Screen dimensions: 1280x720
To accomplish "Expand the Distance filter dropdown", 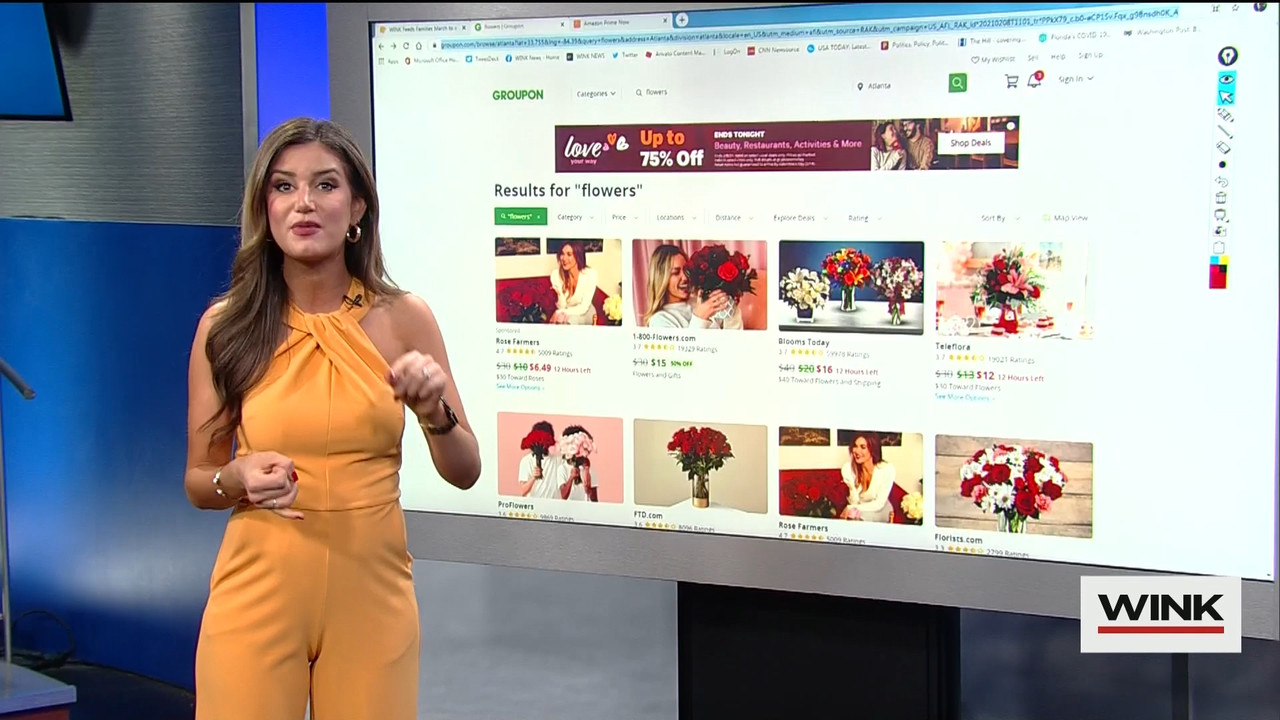I will coord(734,217).
